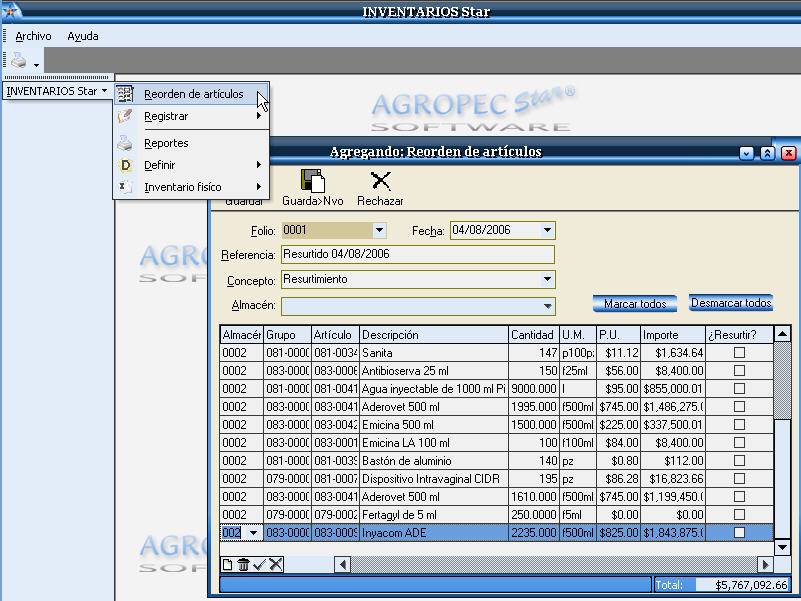Mark the Resurtir box for Bastón de aluminio
Image resolution: width=801 pixels, height=601 pixels.
click(739, 460)
